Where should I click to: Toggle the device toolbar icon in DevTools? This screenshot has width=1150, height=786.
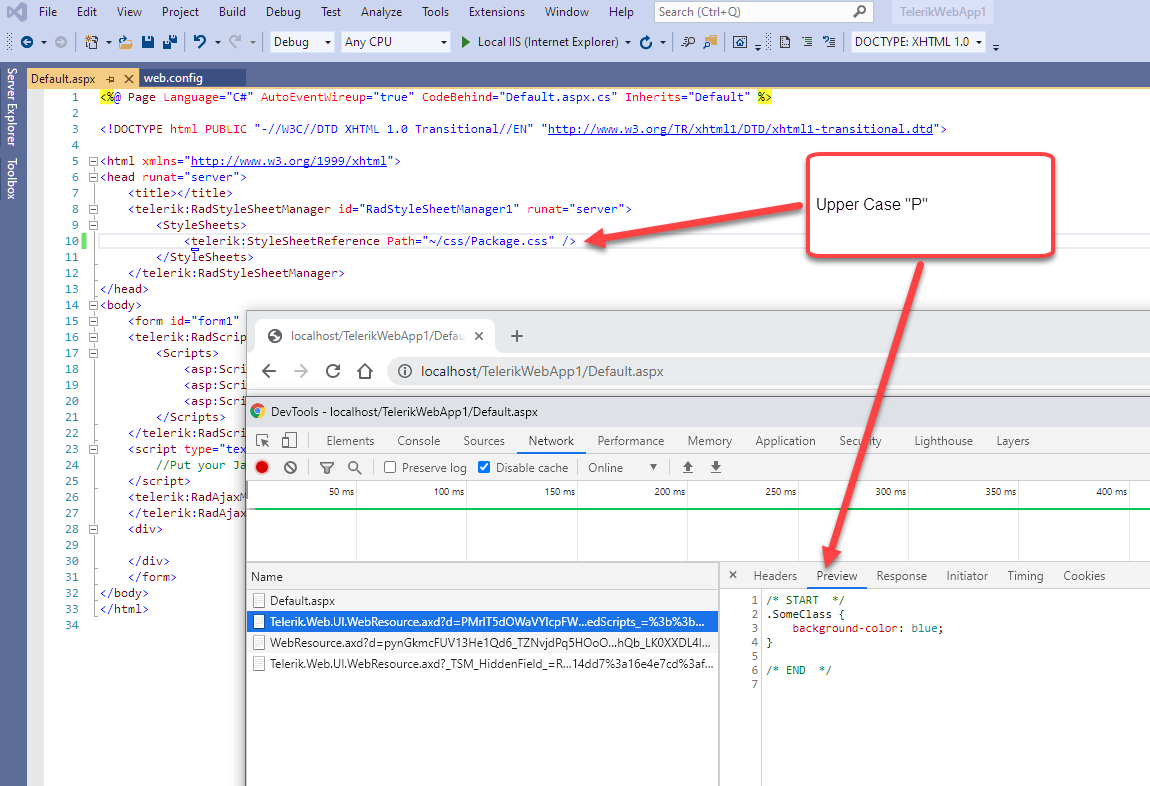289,441
